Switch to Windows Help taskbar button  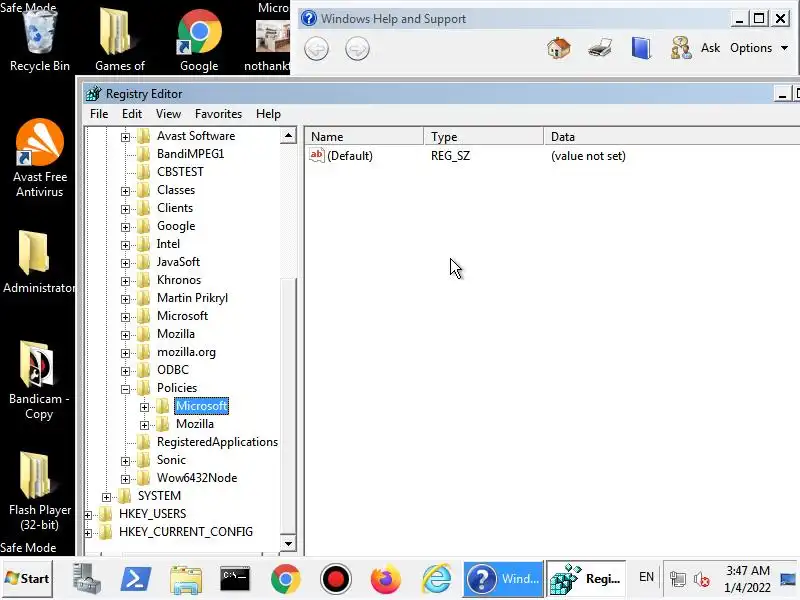(503, 579)
